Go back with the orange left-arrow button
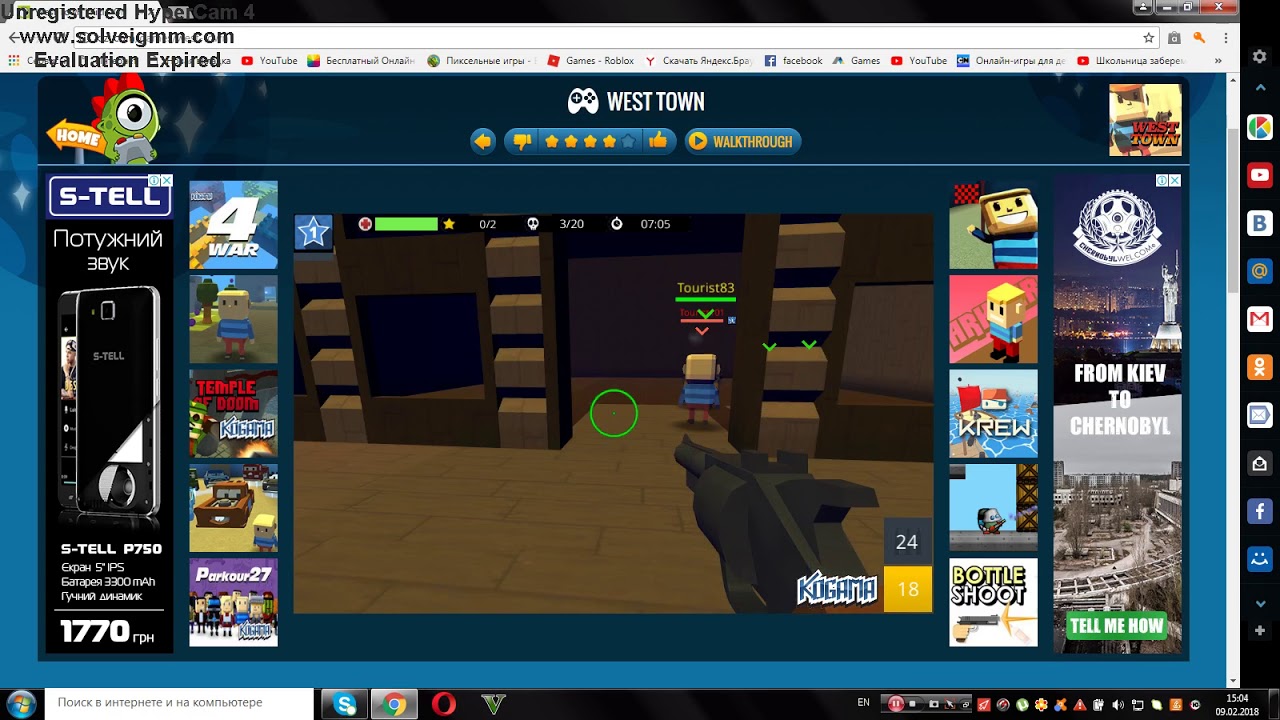 pos(483,142)
